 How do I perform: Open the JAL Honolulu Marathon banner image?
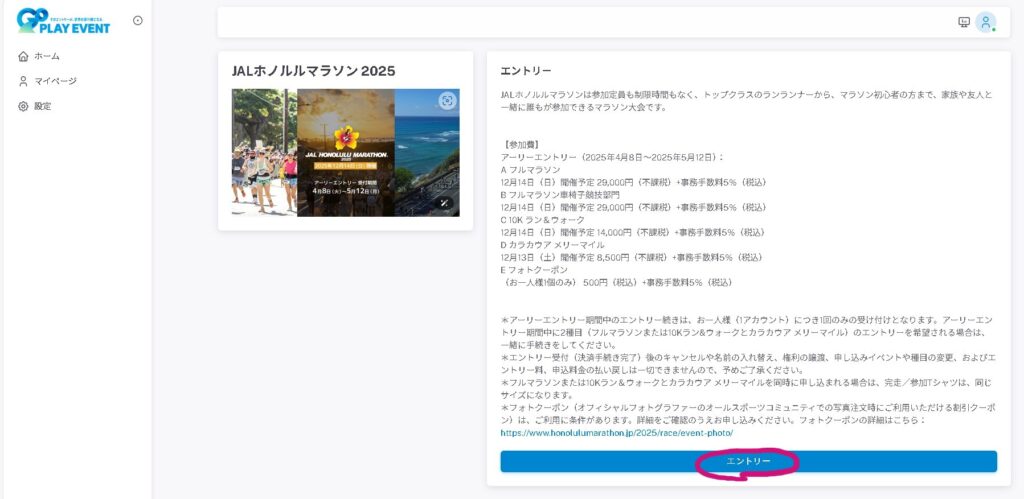[x=345, y=153]
